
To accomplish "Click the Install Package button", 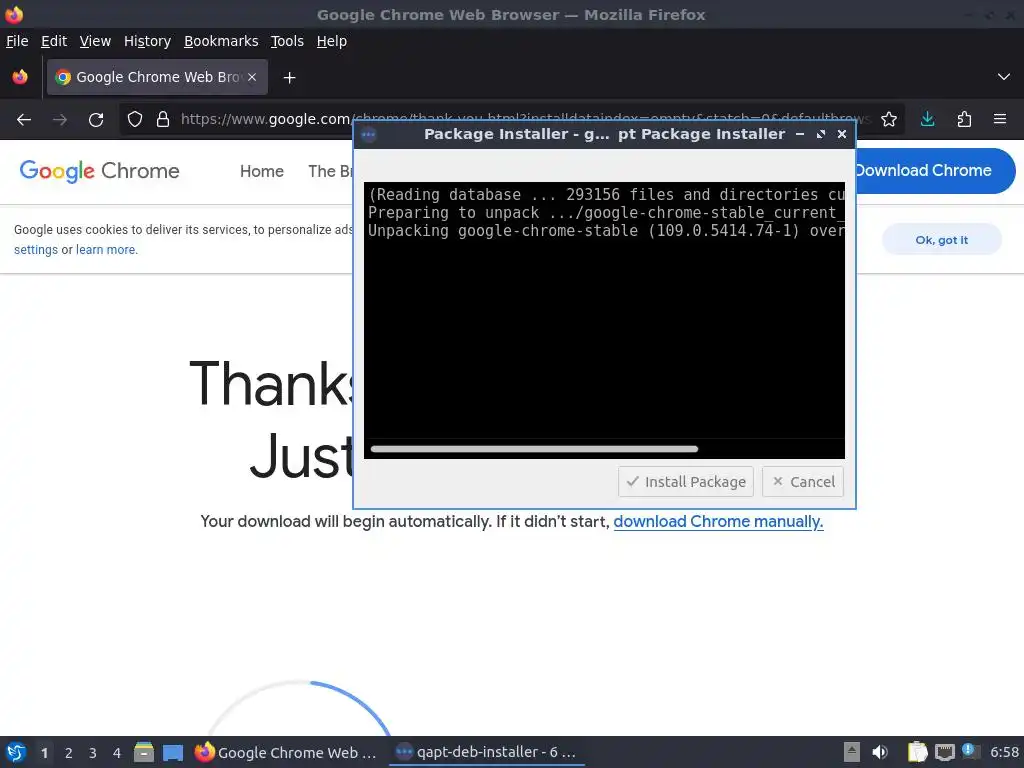I will pos(686,482).
